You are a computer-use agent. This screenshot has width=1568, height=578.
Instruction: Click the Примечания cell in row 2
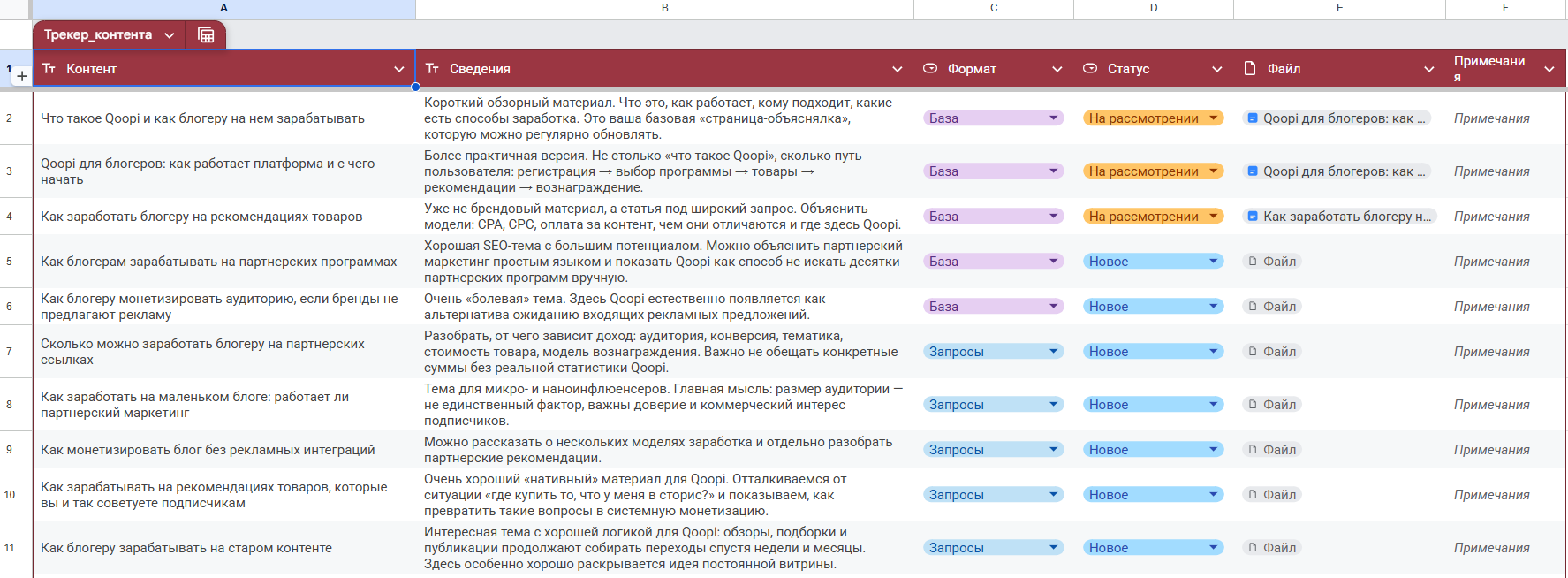pos(1505,118)
